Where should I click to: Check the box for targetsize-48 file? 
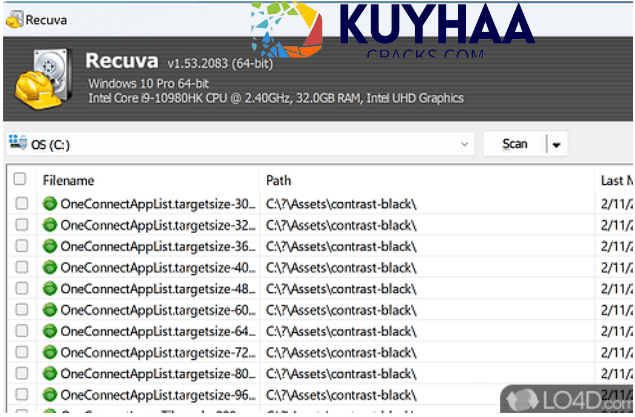[x=22, y=288]
